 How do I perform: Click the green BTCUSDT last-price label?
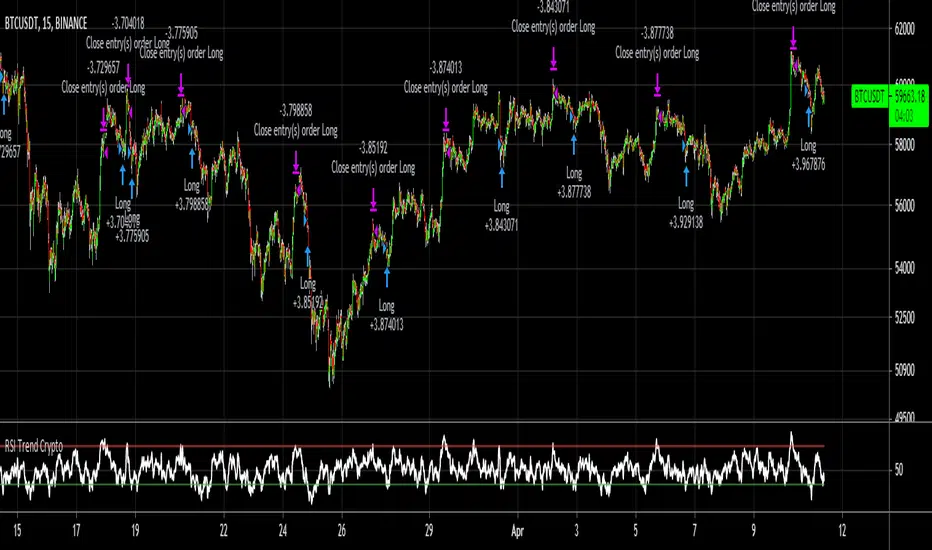click(869, 96)
